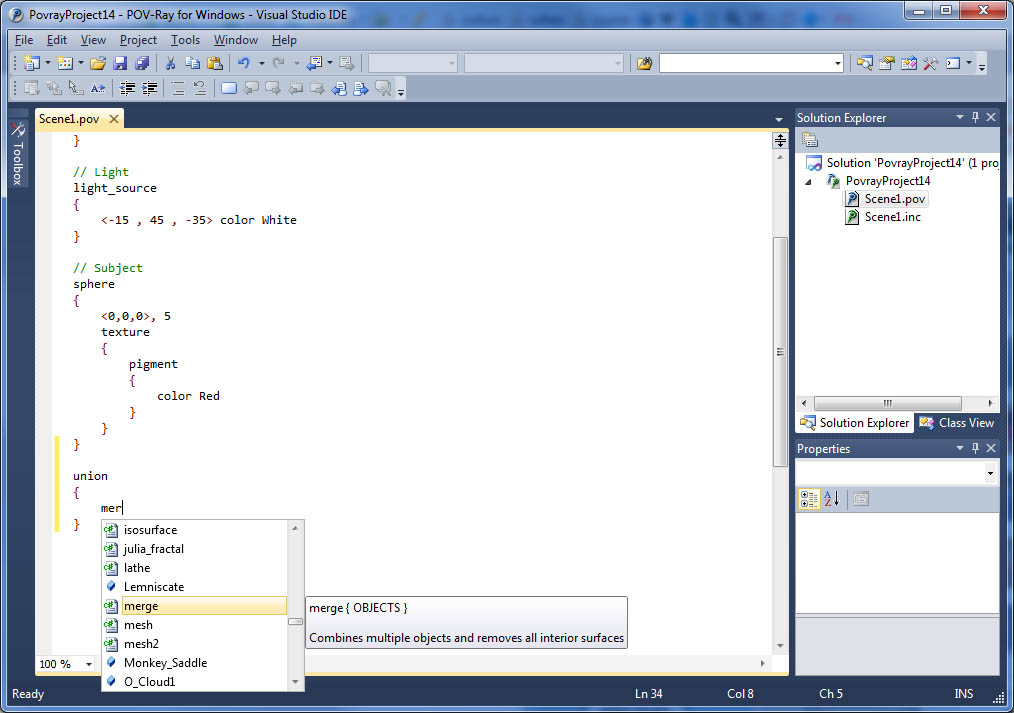Toggle Categorized view in Properties panel
Screen dimensions: 1014x713
[811, 499]
